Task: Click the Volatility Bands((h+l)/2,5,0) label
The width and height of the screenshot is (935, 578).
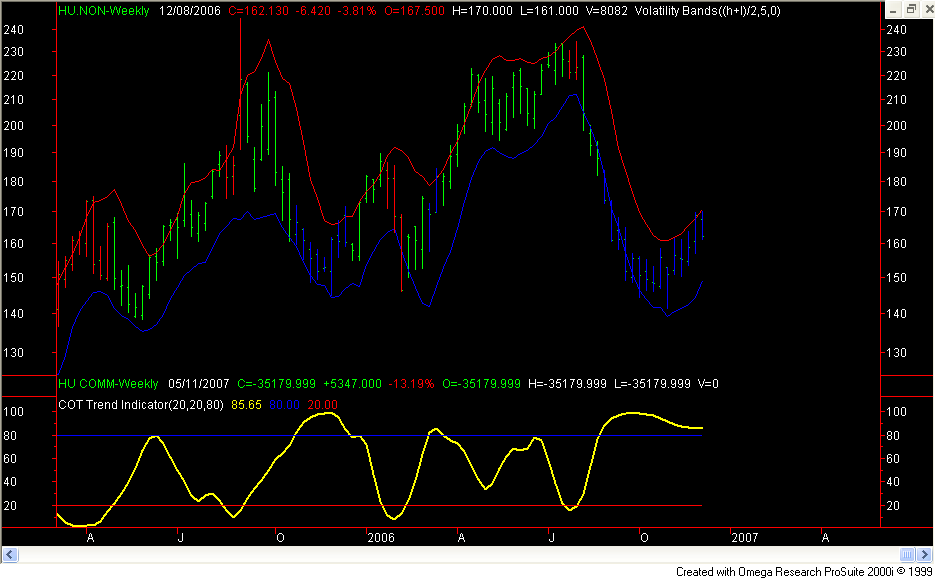Action: click(708, 11)
